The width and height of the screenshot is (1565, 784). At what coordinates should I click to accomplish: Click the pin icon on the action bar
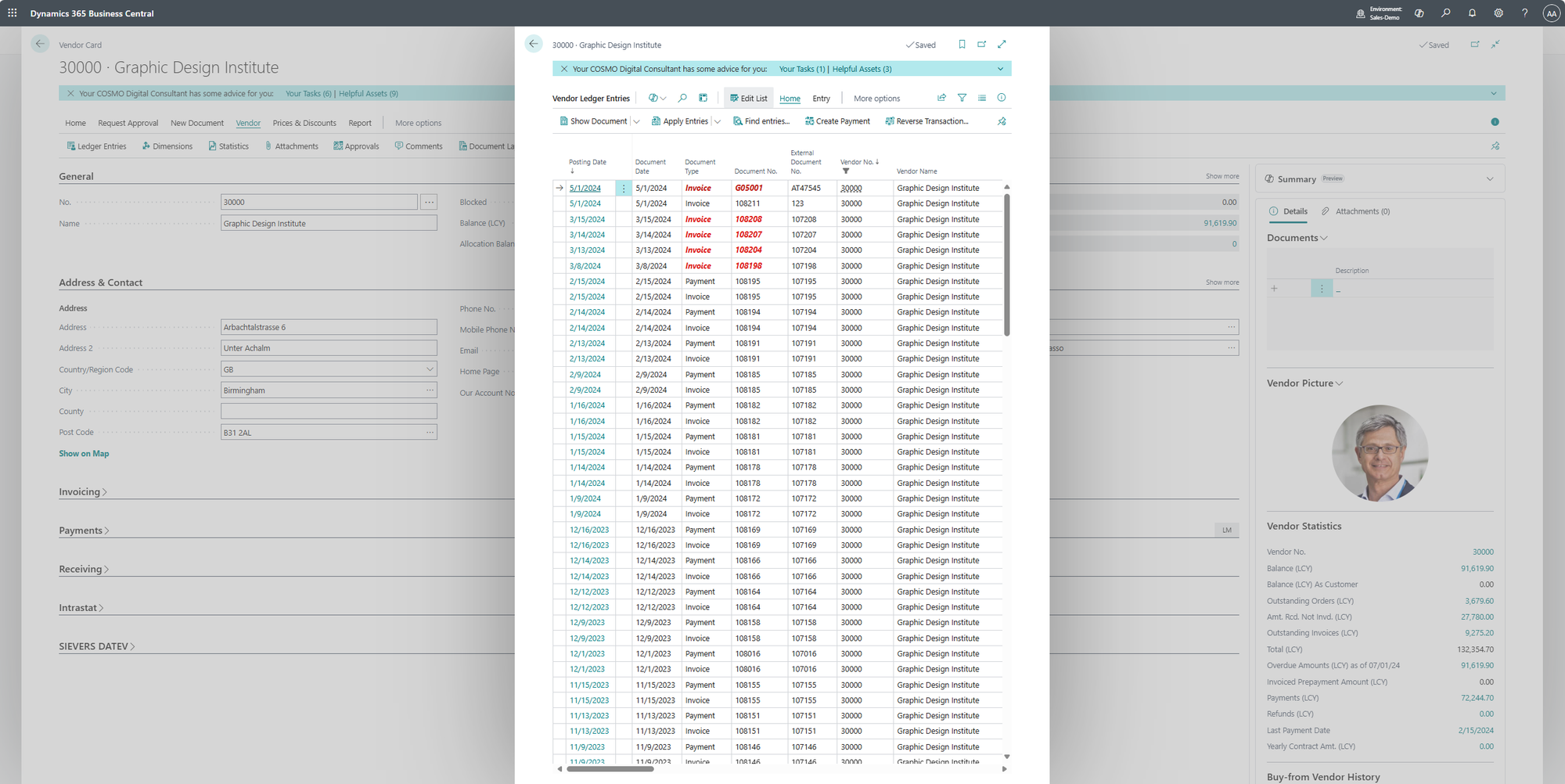click(1002, 121)
